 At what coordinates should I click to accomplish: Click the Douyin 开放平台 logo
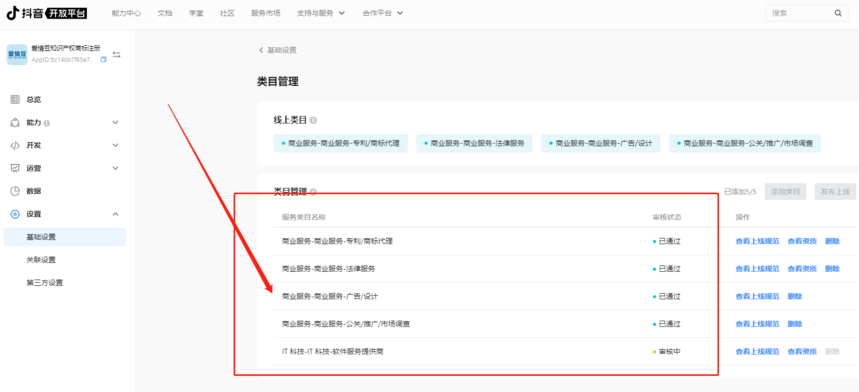tap(47, 14)
